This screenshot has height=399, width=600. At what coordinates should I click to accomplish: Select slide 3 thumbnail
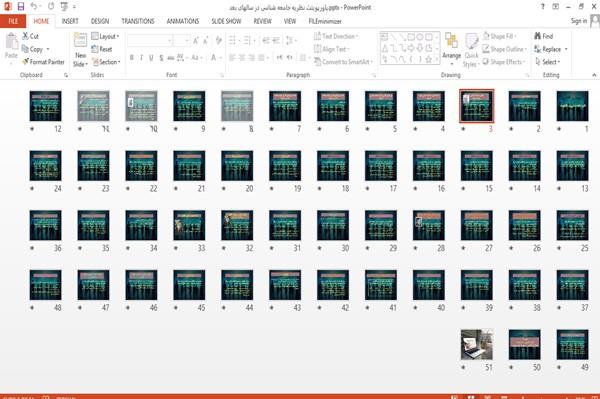pyautogui.click(x=476, y=106)
